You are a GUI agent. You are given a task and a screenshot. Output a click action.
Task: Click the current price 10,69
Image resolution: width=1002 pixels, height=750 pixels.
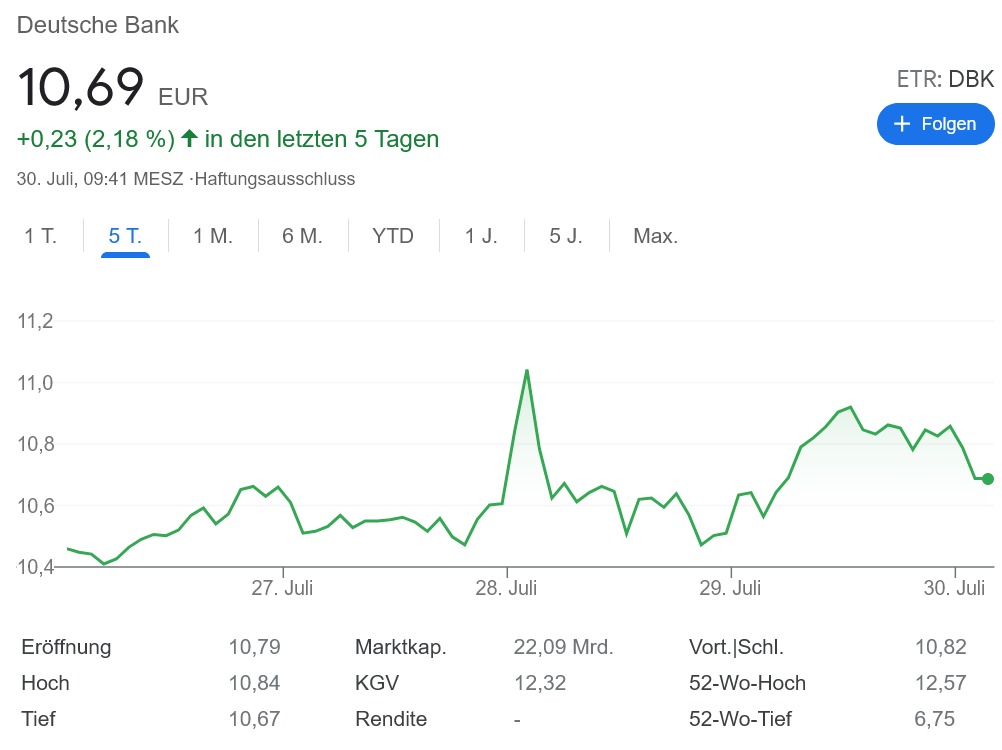pyautogui.click(x=81, y=88)
